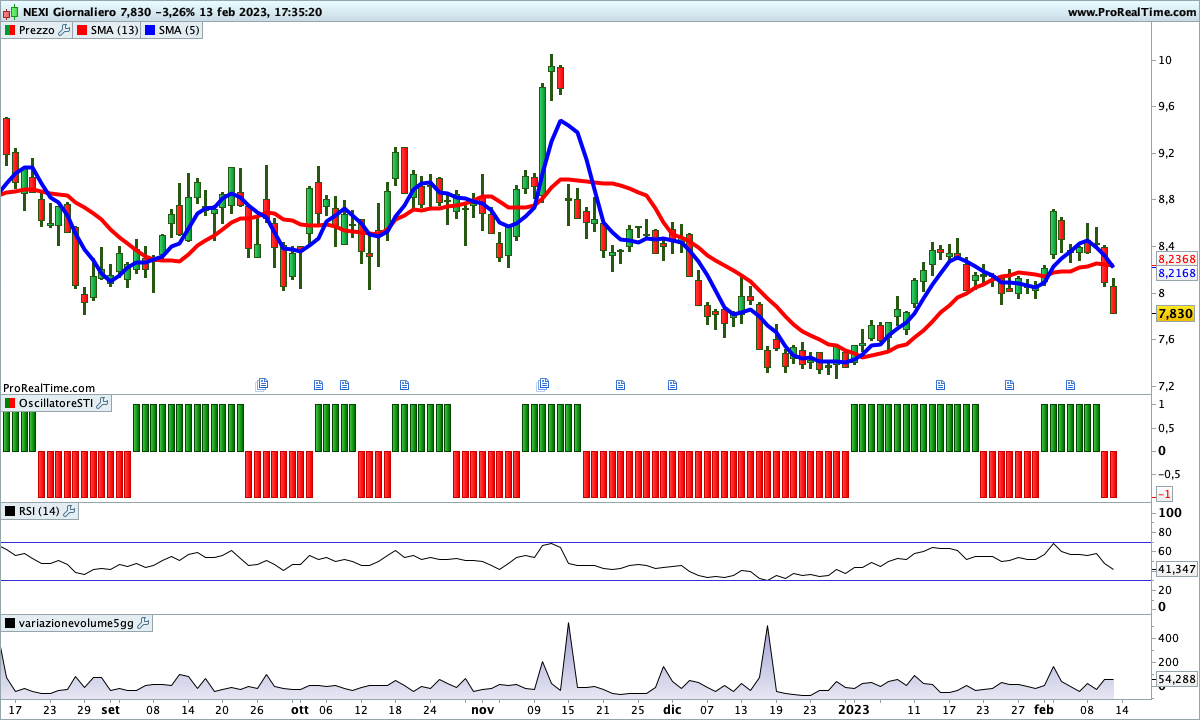Image resolution: width=1200 pixels, height=720 pixels.
Task: Click the ott label on date axis
Action: pos(300,709)
